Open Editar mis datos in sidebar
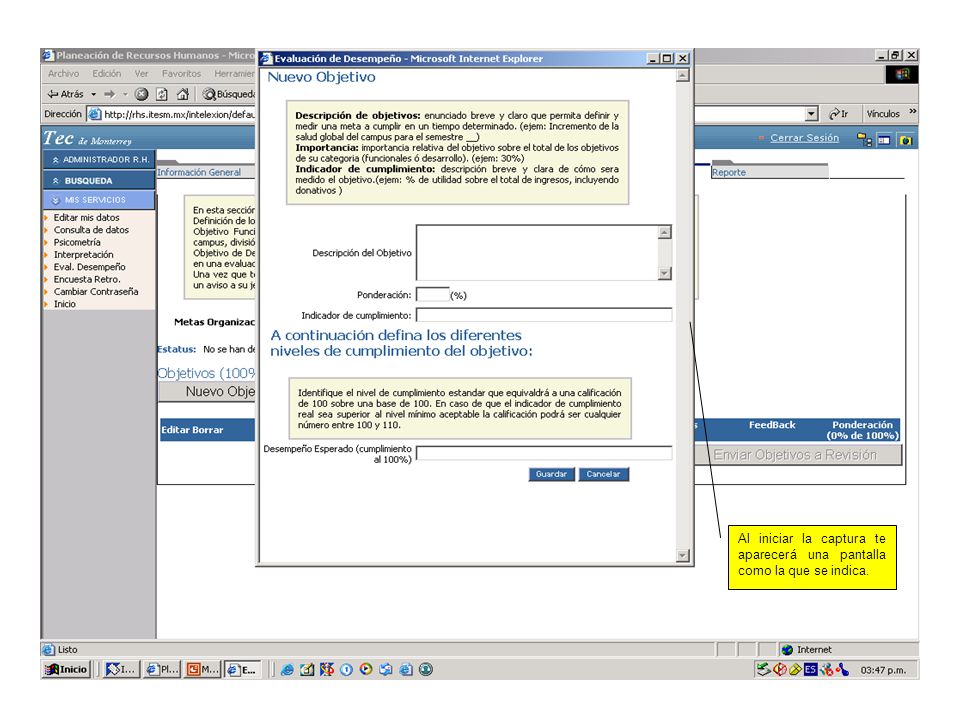The width and height of the screenshot is (960, 720). (x=86, y=218)
